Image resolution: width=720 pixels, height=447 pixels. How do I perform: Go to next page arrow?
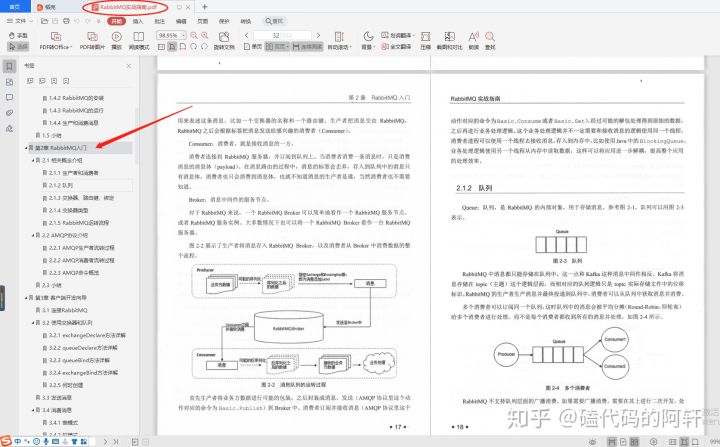click(x=318, y=35)
